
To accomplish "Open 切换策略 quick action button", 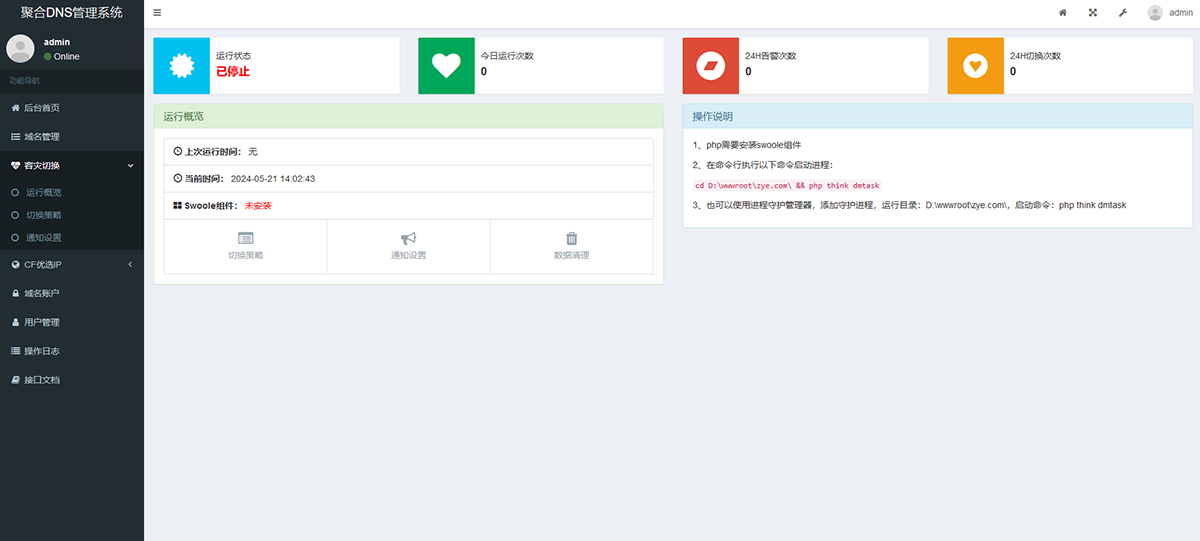I will [x=245, y=246].
